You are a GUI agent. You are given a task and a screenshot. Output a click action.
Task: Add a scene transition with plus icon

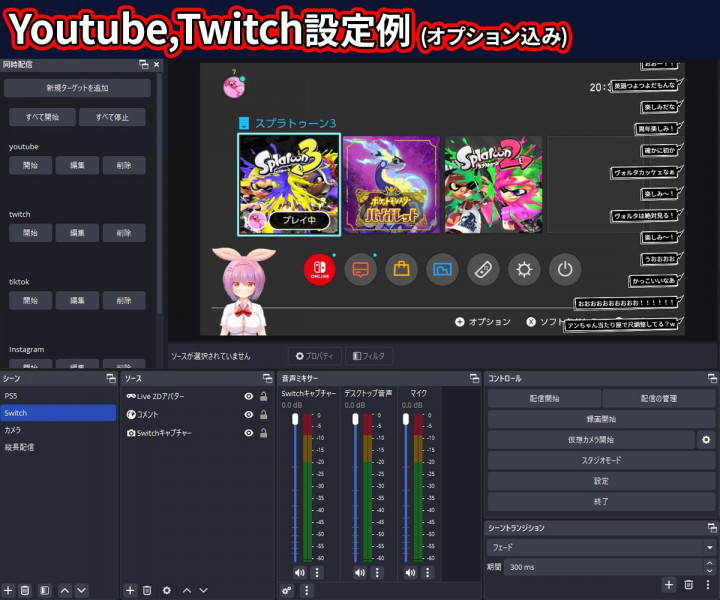click(x=669, y=584)
